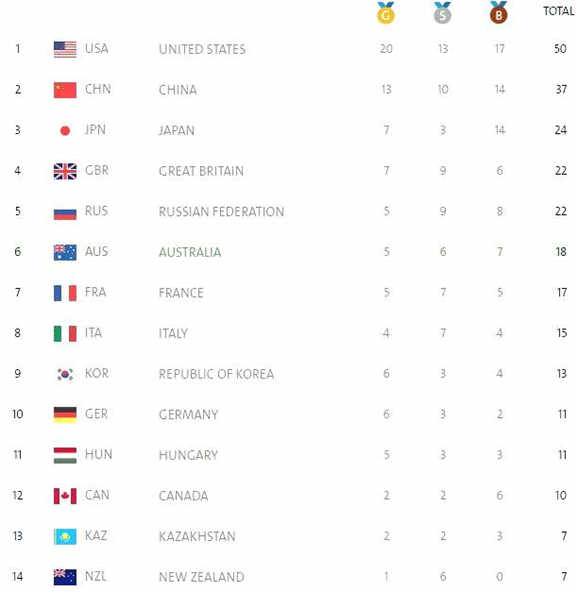Screen dimensions: 577x592
Task: Click the Germany flag icon
Action: click(x=65, y=415)
